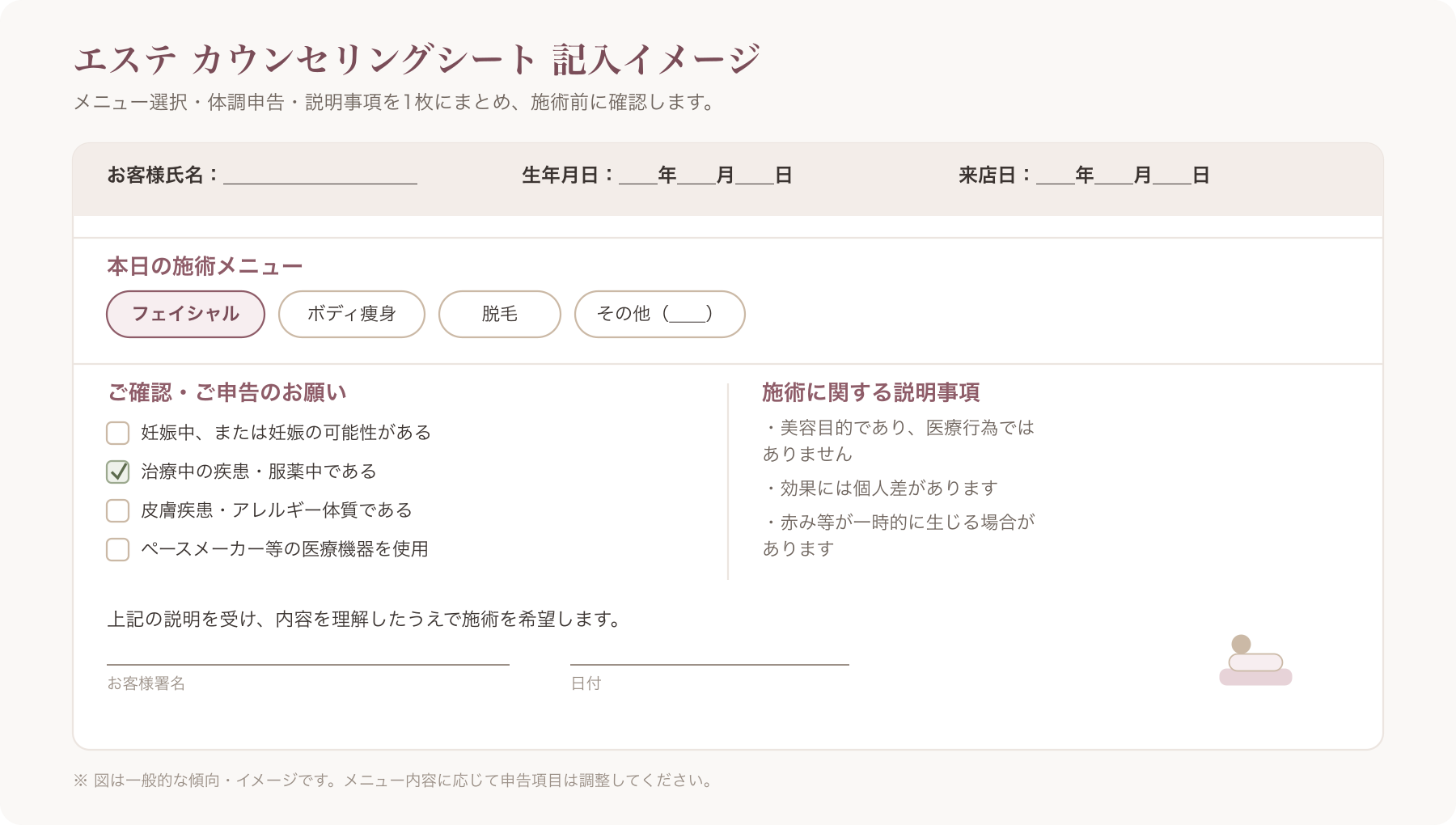
Task: Choose the 脱毛 menu option
Action: pyautogui.click(x=500, y=314)
